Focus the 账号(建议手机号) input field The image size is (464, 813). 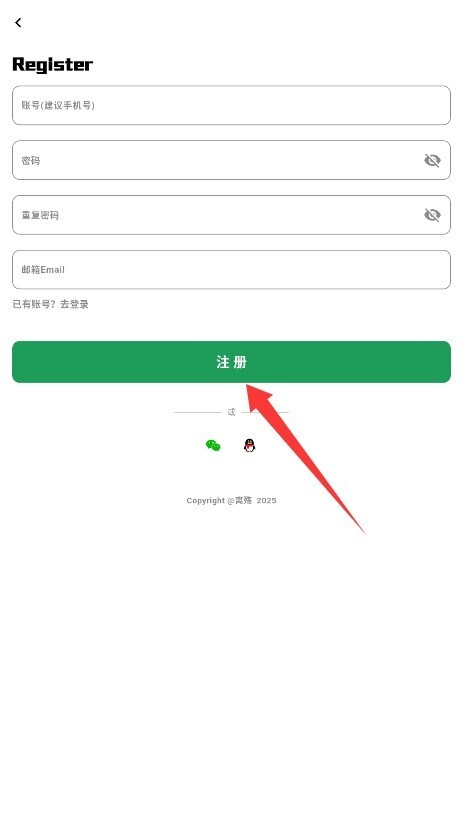pyautogui.click(x=231, y=105)
